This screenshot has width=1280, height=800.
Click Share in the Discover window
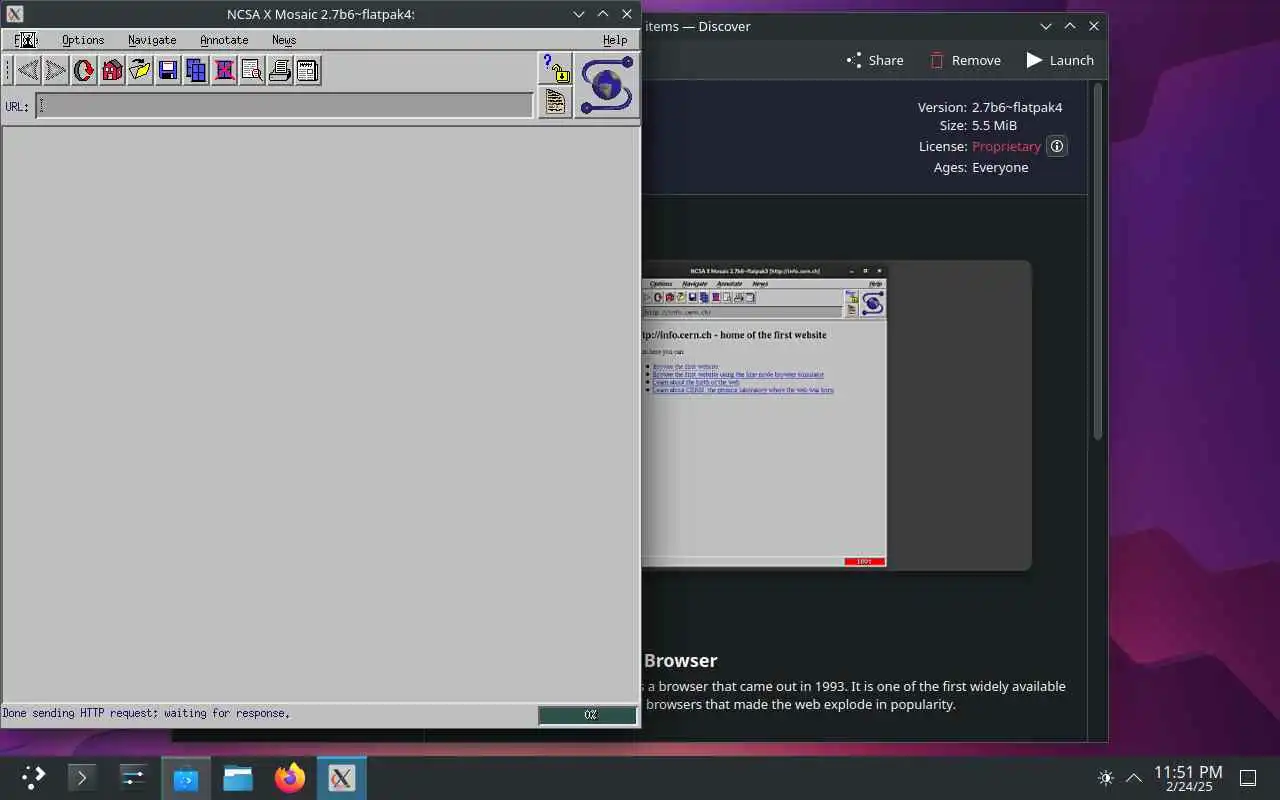874,60
